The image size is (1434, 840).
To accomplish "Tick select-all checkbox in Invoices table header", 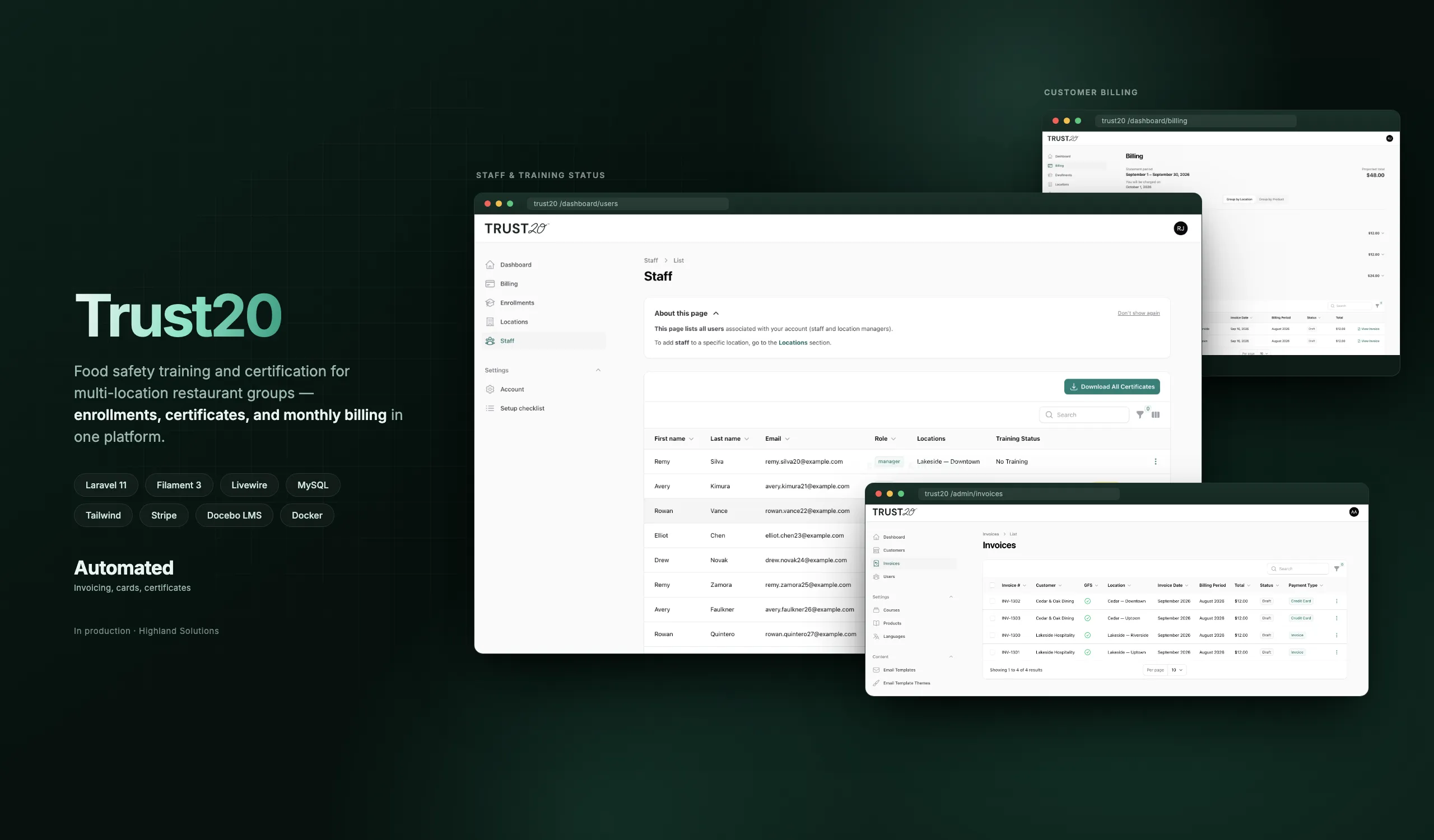I will 993,585.
